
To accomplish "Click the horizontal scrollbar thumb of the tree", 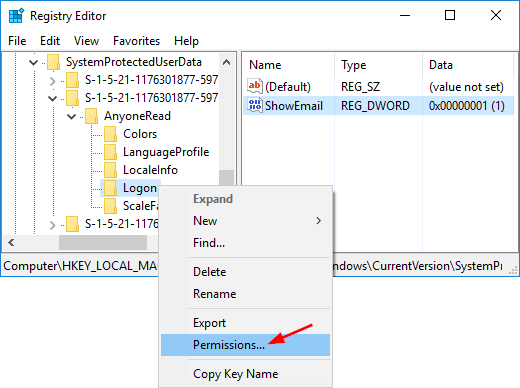I will click(x=103, y=242).
